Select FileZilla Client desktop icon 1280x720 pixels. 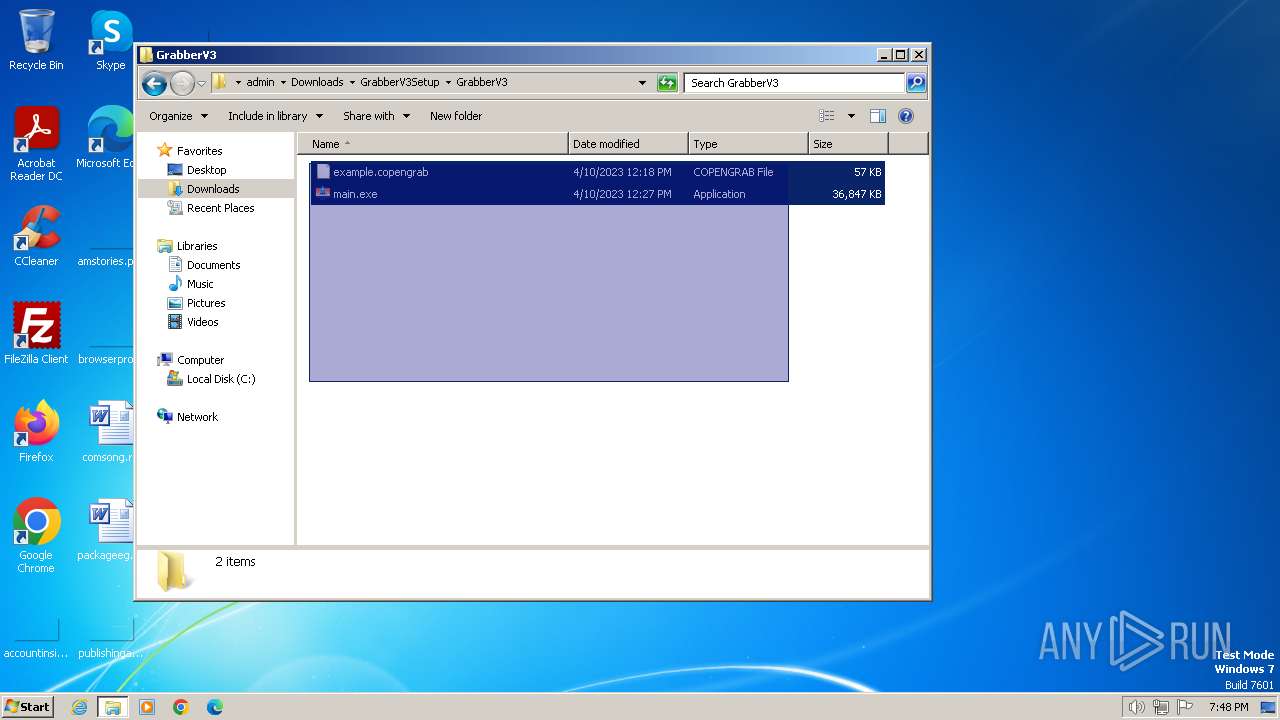[x=36, y=334]
